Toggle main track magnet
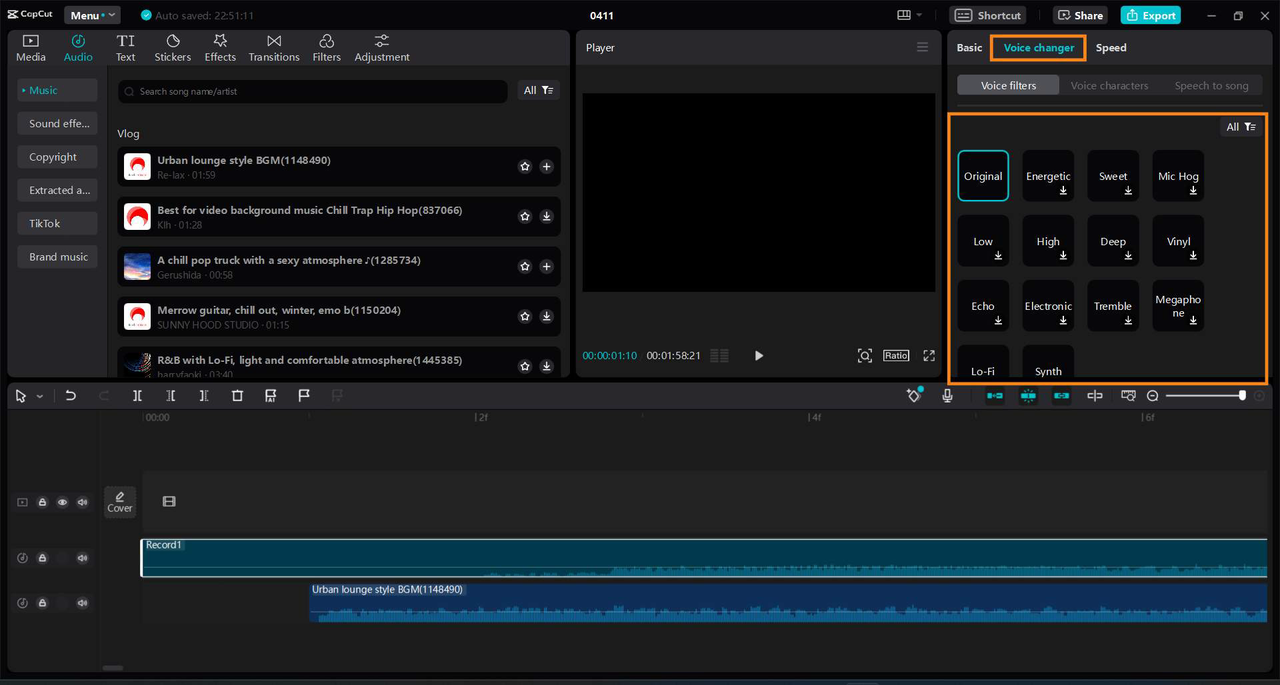Screen dimensions: 1280x685 pyautogui.click(x=995, y=396)
